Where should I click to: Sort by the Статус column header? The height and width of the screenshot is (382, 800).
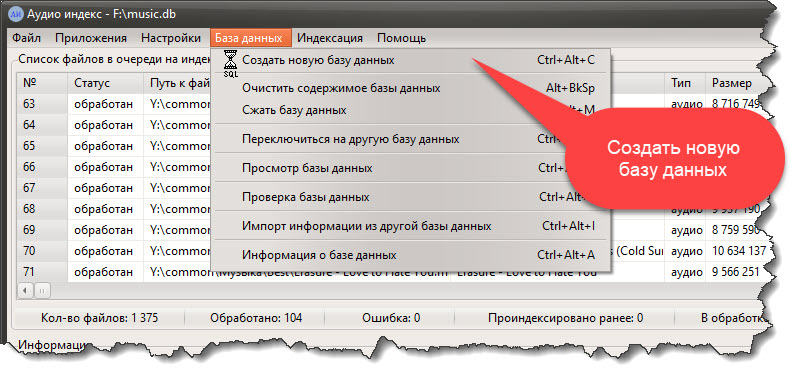106,83
